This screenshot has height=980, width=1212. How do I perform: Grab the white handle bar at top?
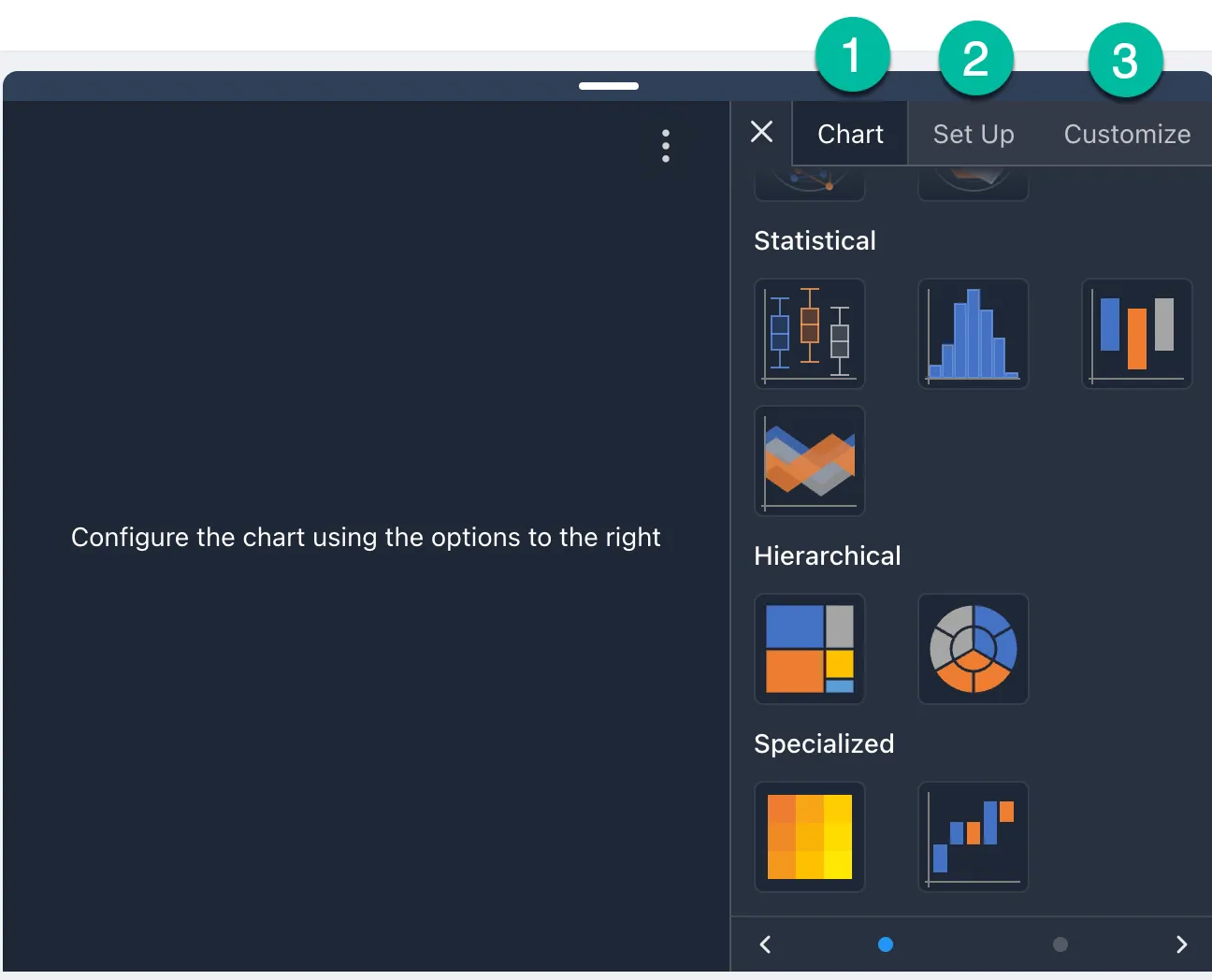[609, 86]
